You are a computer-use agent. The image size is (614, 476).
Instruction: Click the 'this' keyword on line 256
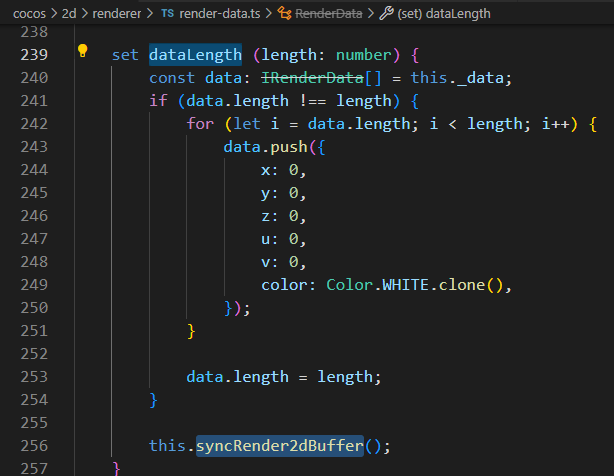[x=167, y=445]
